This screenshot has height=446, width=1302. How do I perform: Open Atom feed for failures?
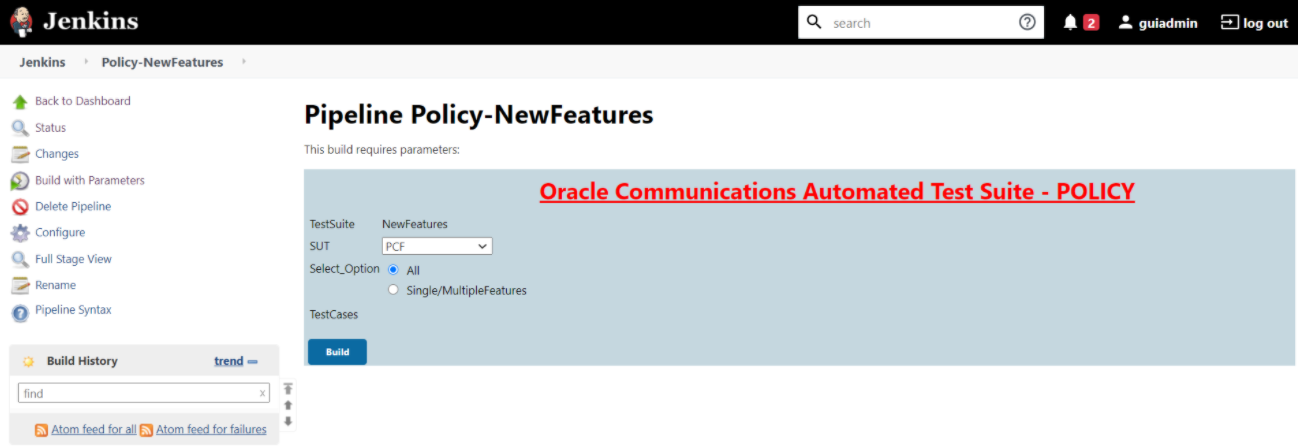(211, 430)
